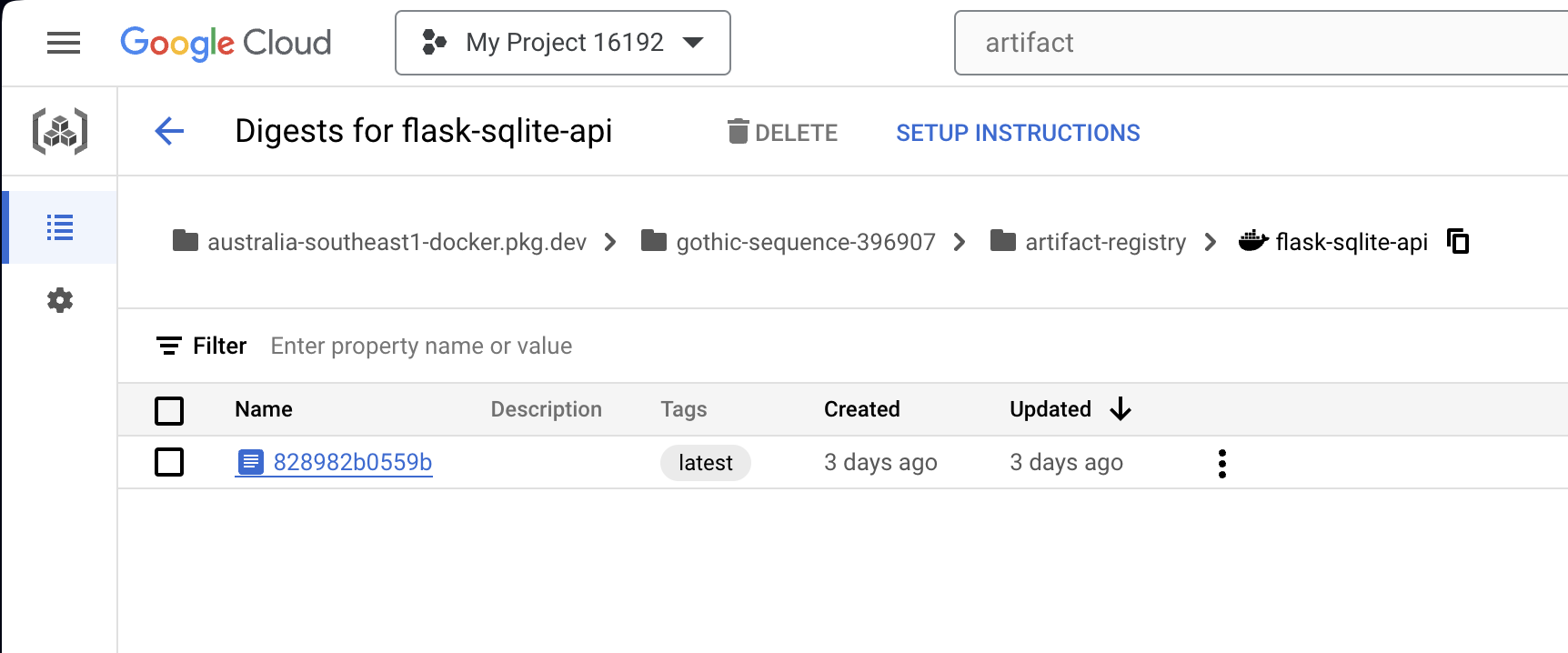This screenshot has width=1568, height=653.
Task: Open the three-dot row actions menu
Action: point(1221,463)
